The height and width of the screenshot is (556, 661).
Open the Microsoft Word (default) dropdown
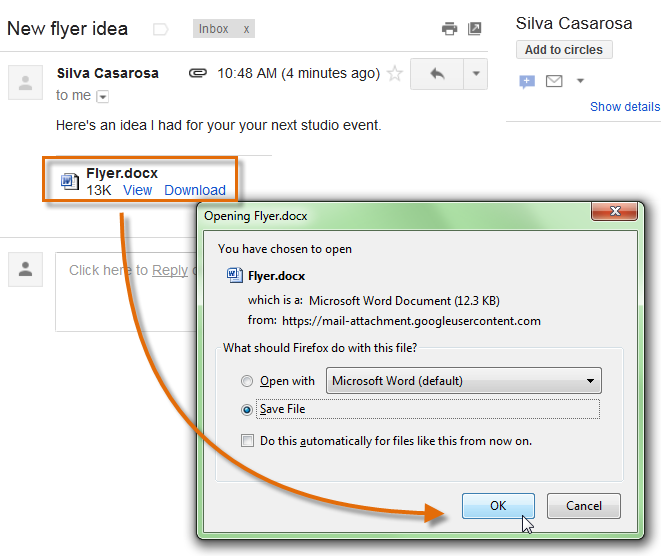464,381
